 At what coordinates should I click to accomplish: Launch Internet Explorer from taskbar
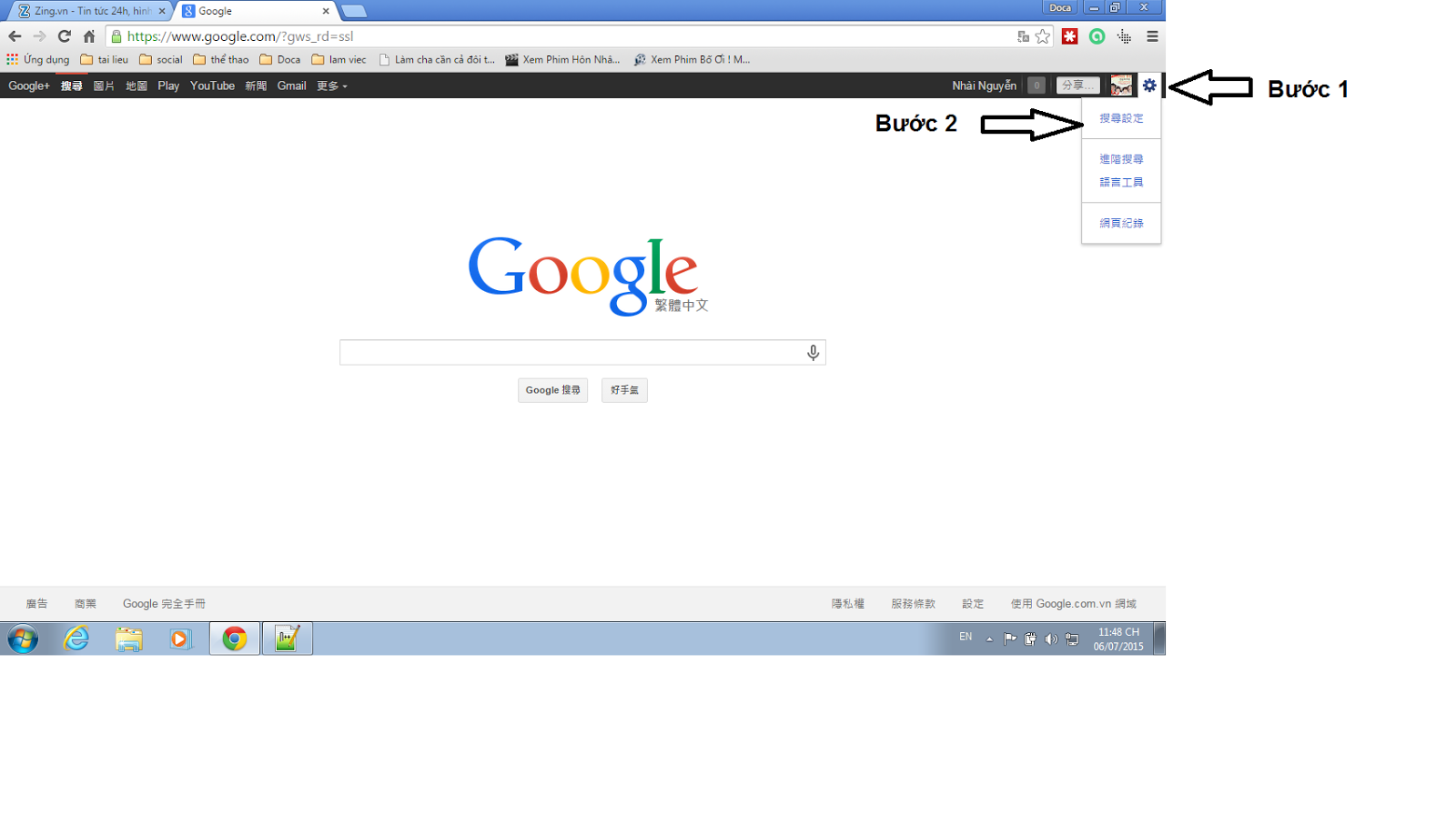click(x=76, y=638)
